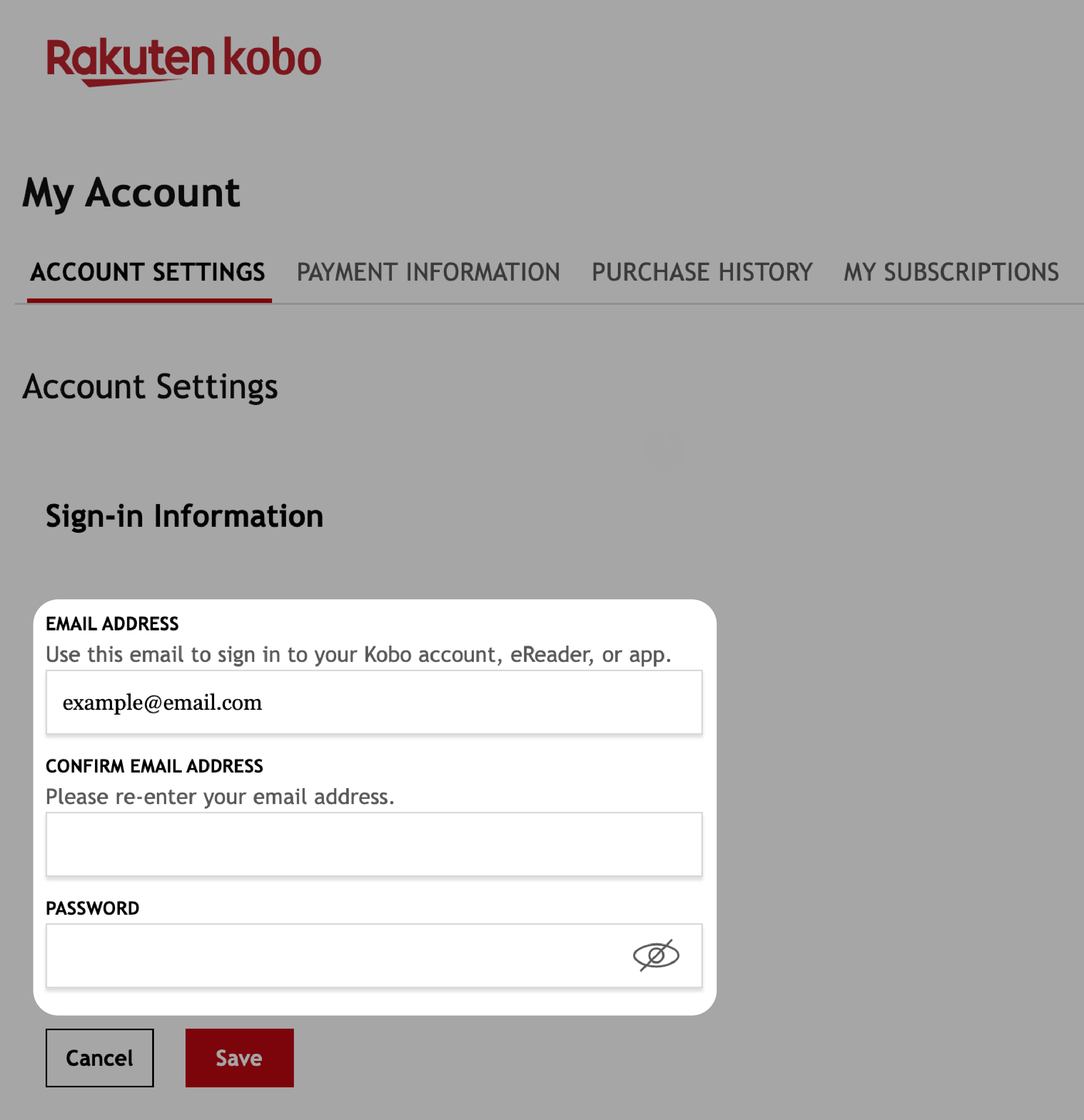The width and height of the screenshot is (1084, 1120).
Task: Click the CONFIRM EMAIL ADDRESS field
Action: (x=376, y=843)
